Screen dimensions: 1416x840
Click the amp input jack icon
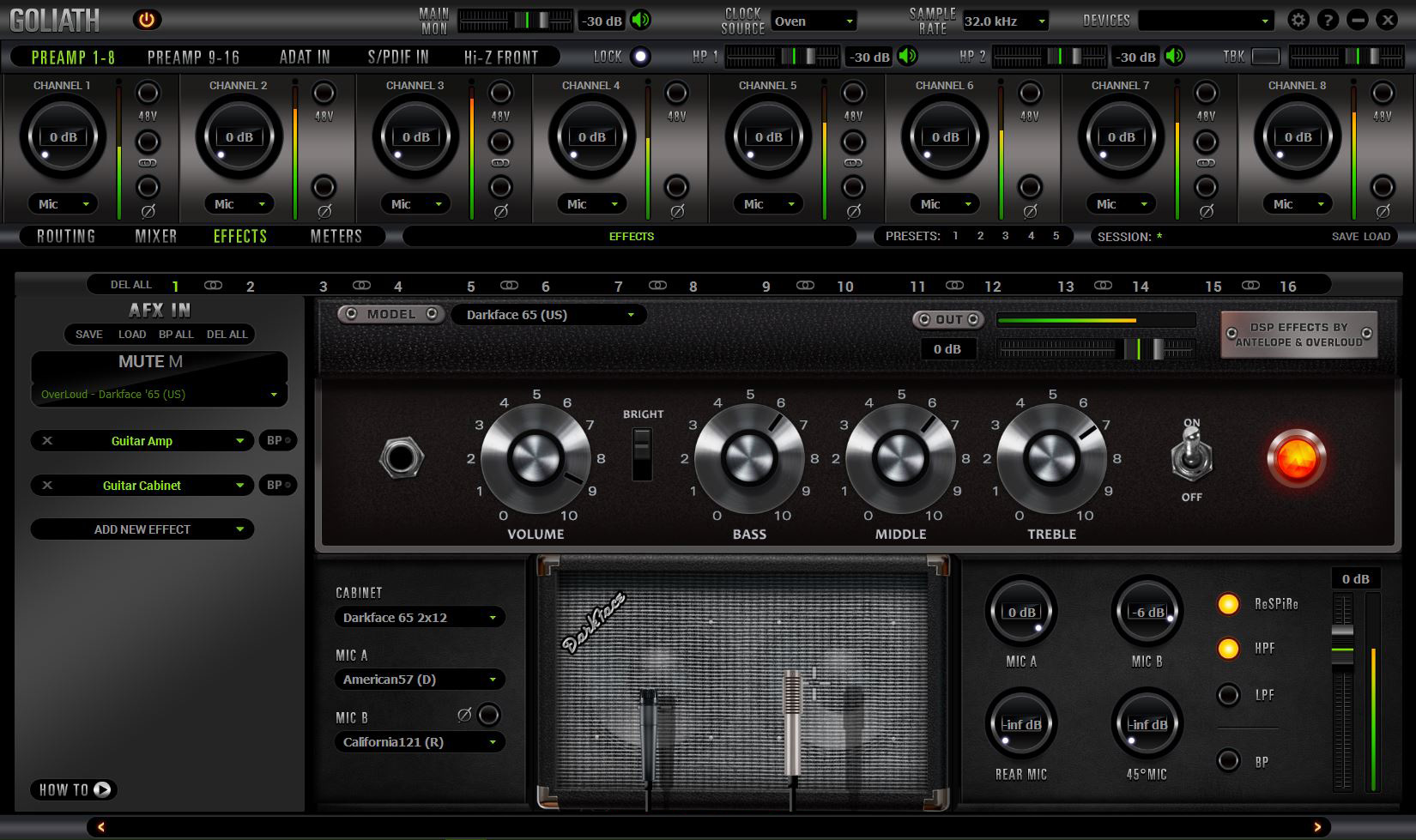(x=401, y=458)
